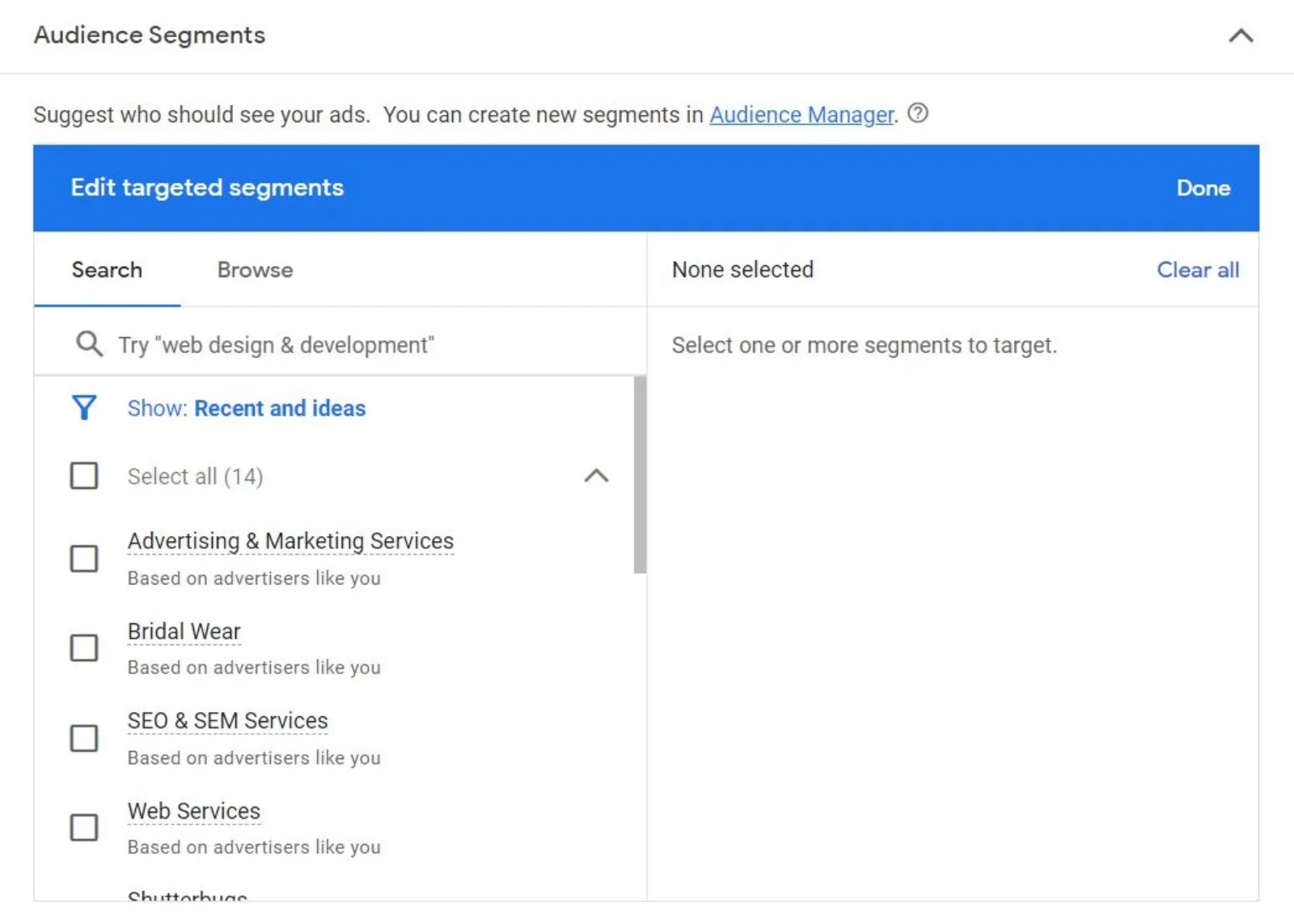Tick the Bridal Wear checkbox
1294x924 pixels.
pyautogui.click(x=84, y=648)
